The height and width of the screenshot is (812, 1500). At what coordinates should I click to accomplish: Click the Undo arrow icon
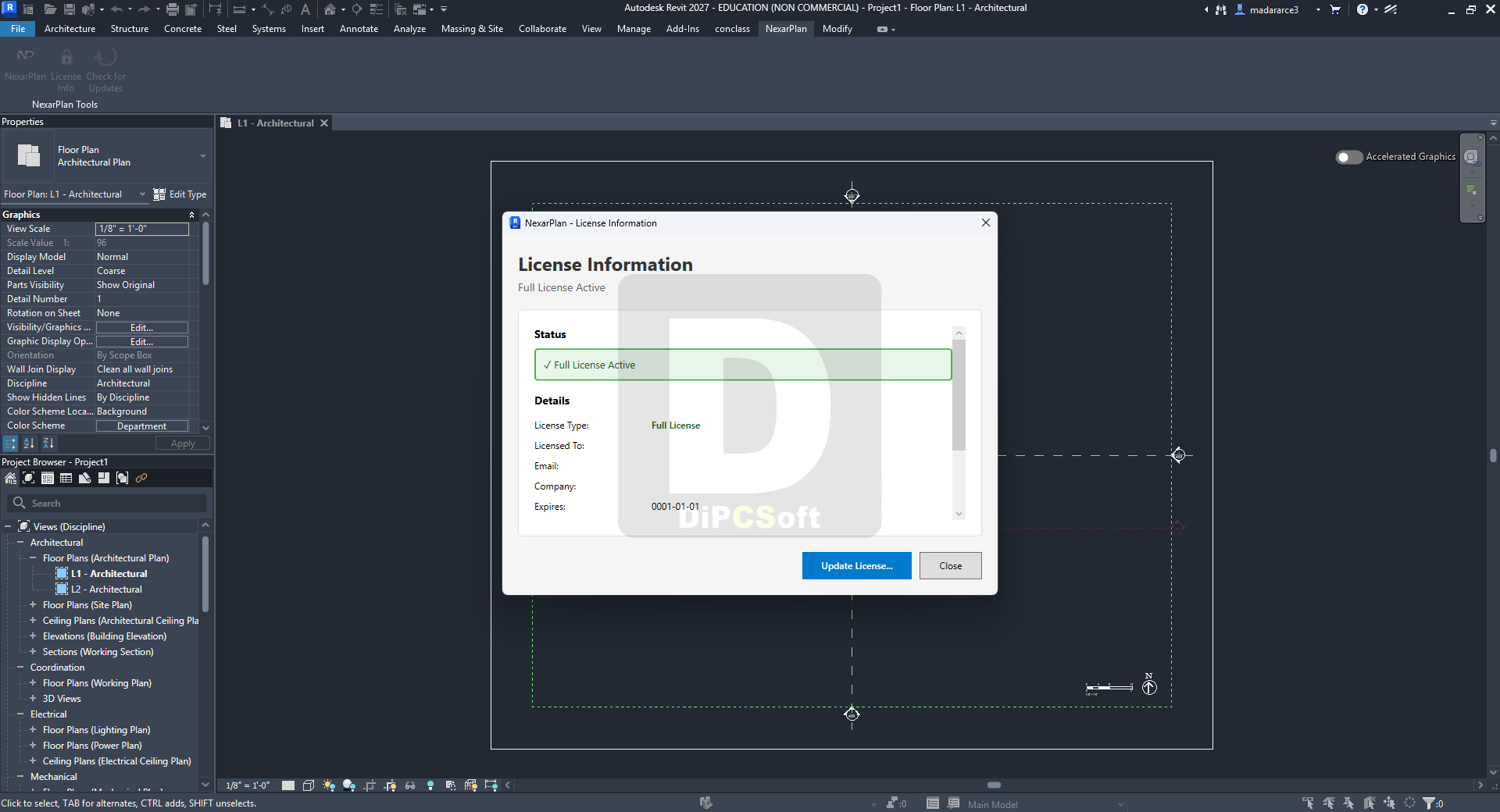pyautogui.click(x=117, y=9)
